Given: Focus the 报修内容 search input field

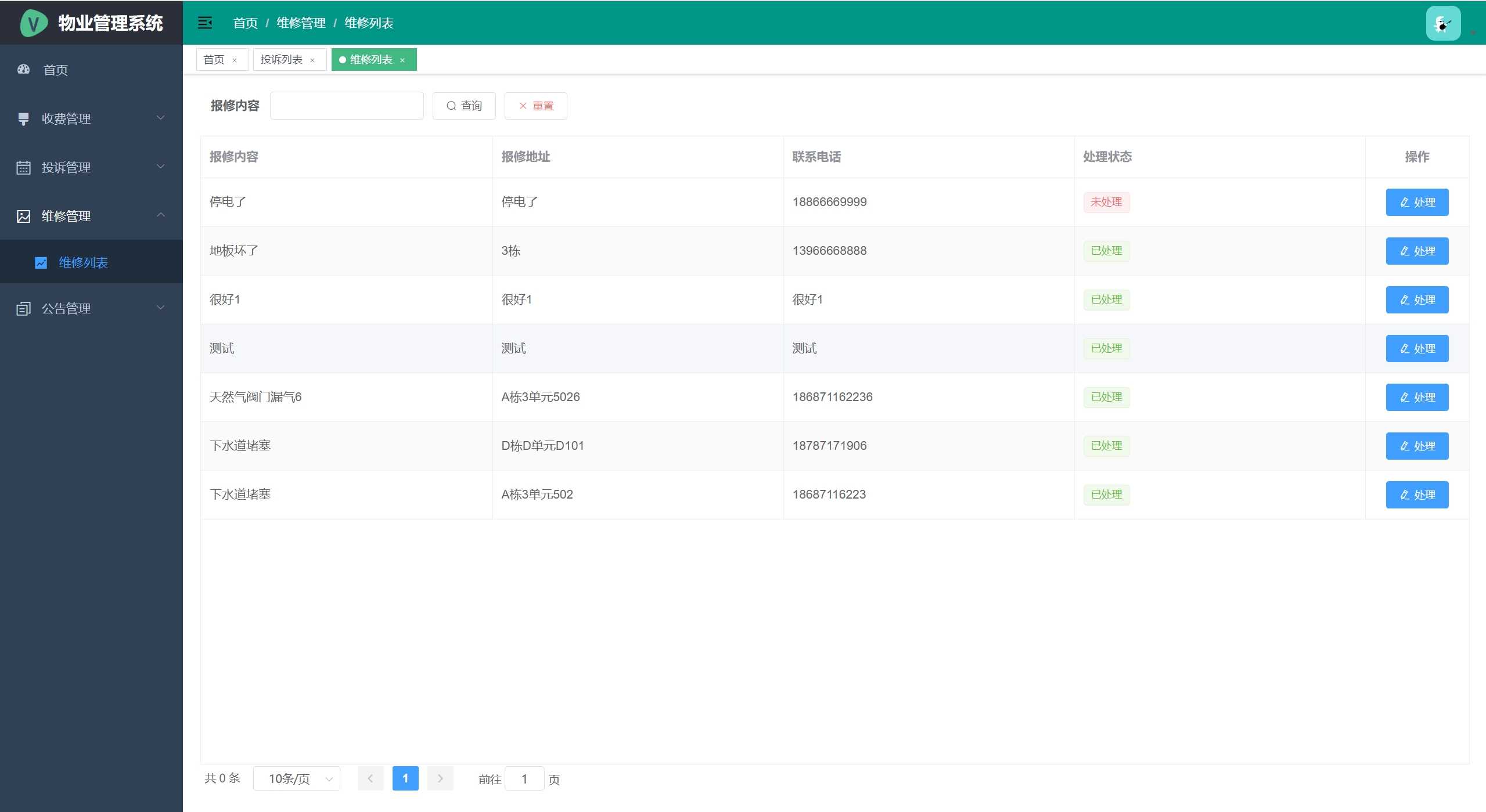Looking at the screenshot, I should pos(347,106).
